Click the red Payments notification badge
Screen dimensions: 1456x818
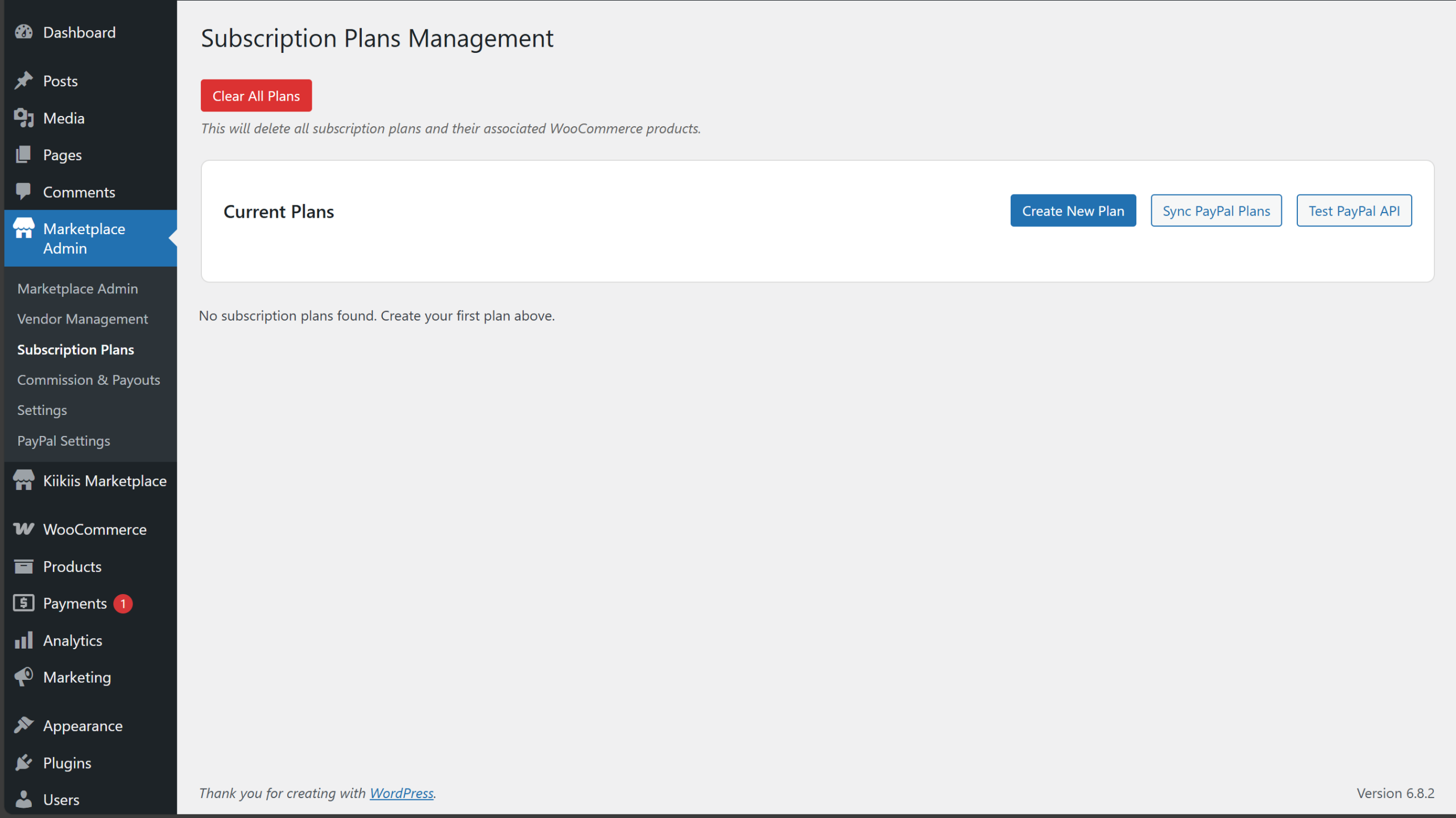(x=123, y=604)
